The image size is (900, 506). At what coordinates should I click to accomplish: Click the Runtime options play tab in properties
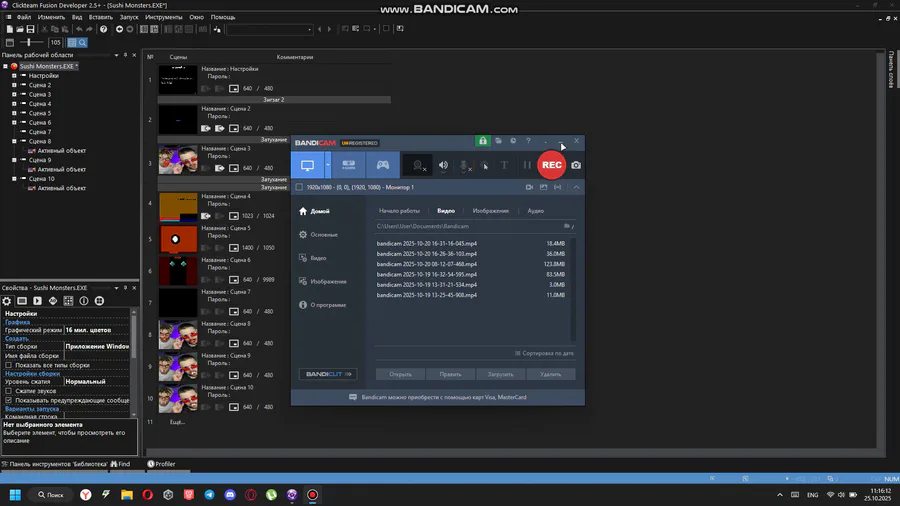tap(37, 301)
